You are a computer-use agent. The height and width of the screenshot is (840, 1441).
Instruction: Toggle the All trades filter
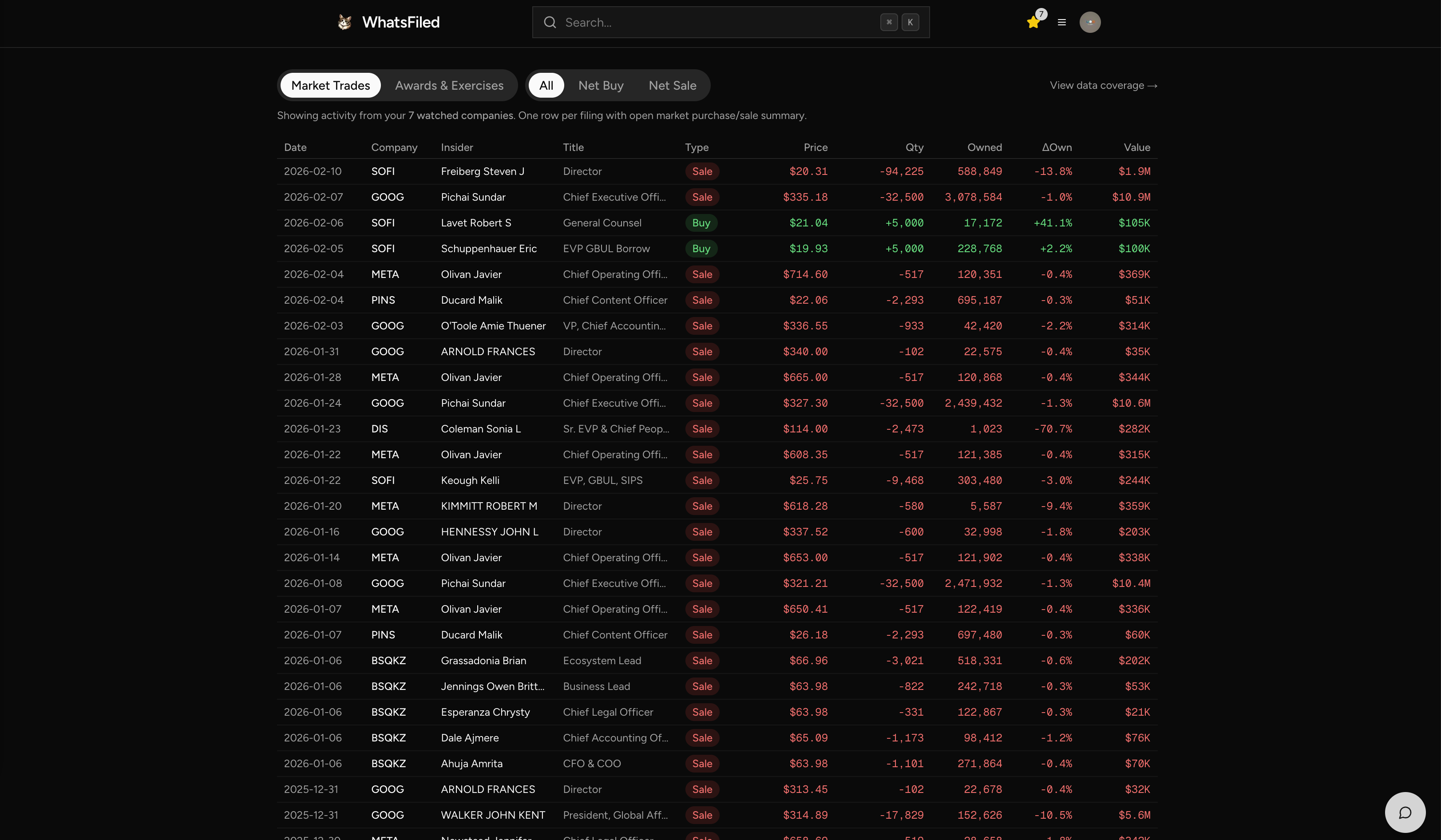[x=546, y=85]
